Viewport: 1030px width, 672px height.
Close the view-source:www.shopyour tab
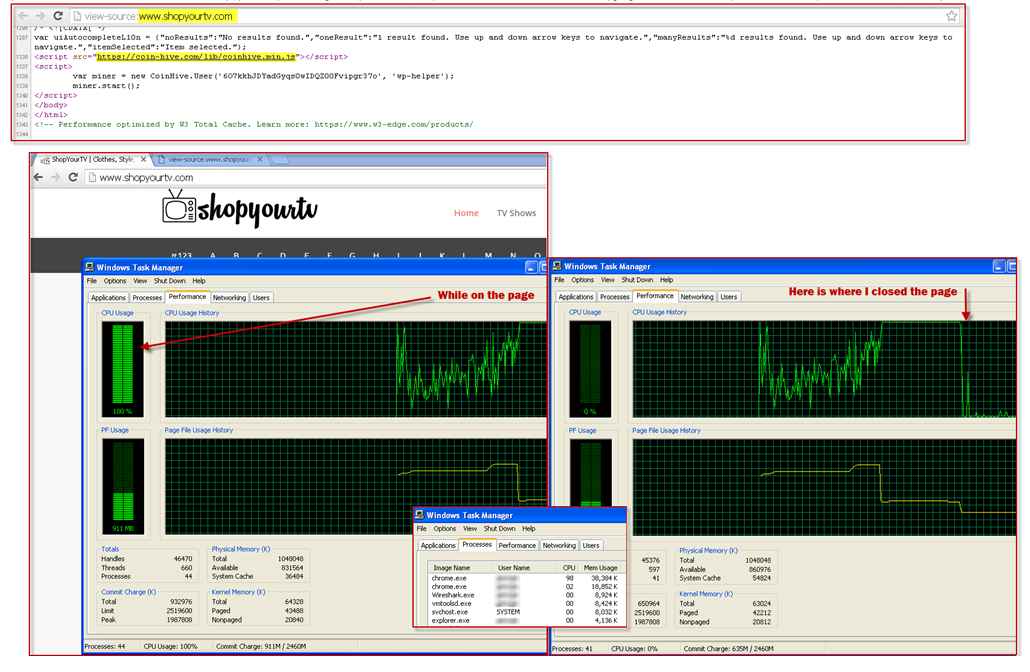(260, 160)
